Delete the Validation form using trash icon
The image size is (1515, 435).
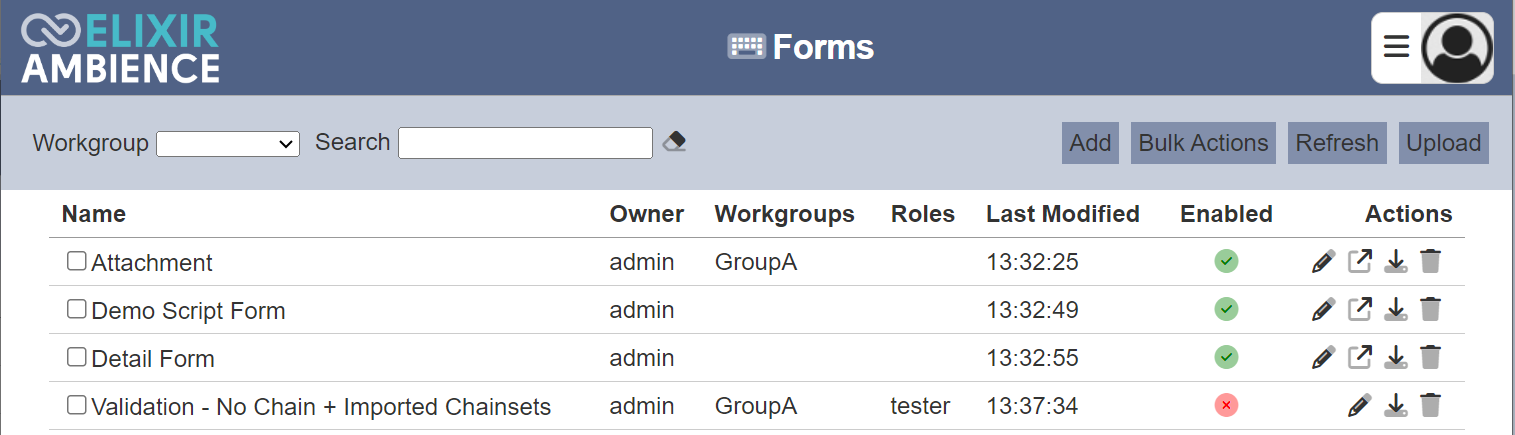pyautogui.click(x=1431, y=405)
